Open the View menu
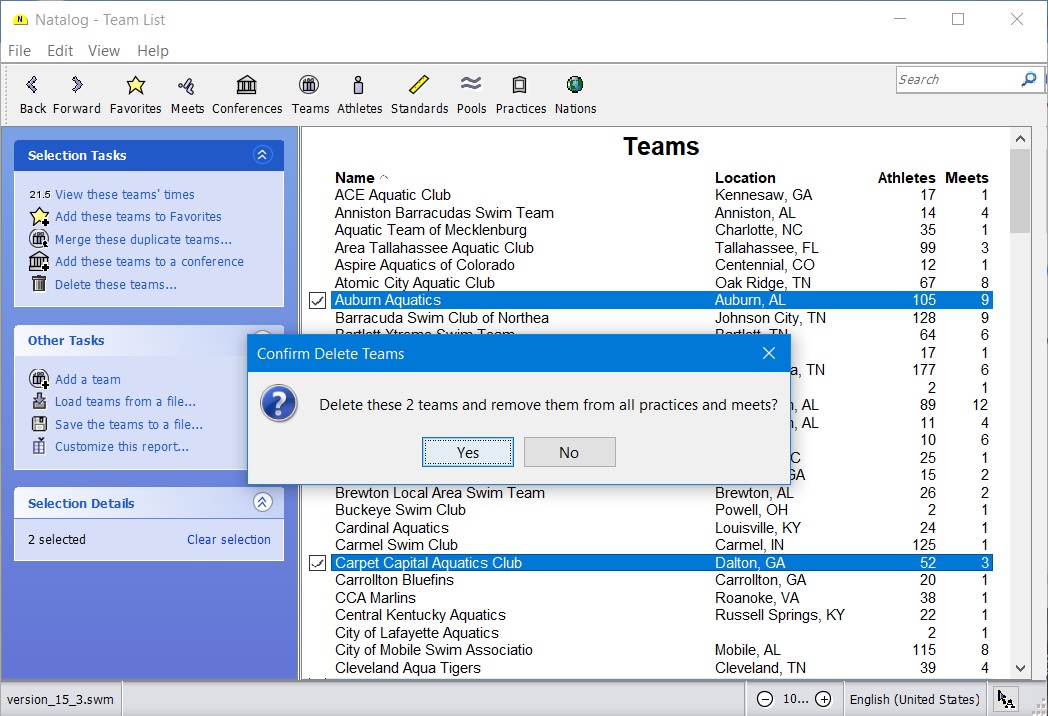The height and width of the screenshot is (716, 1048). pos(104,51)
